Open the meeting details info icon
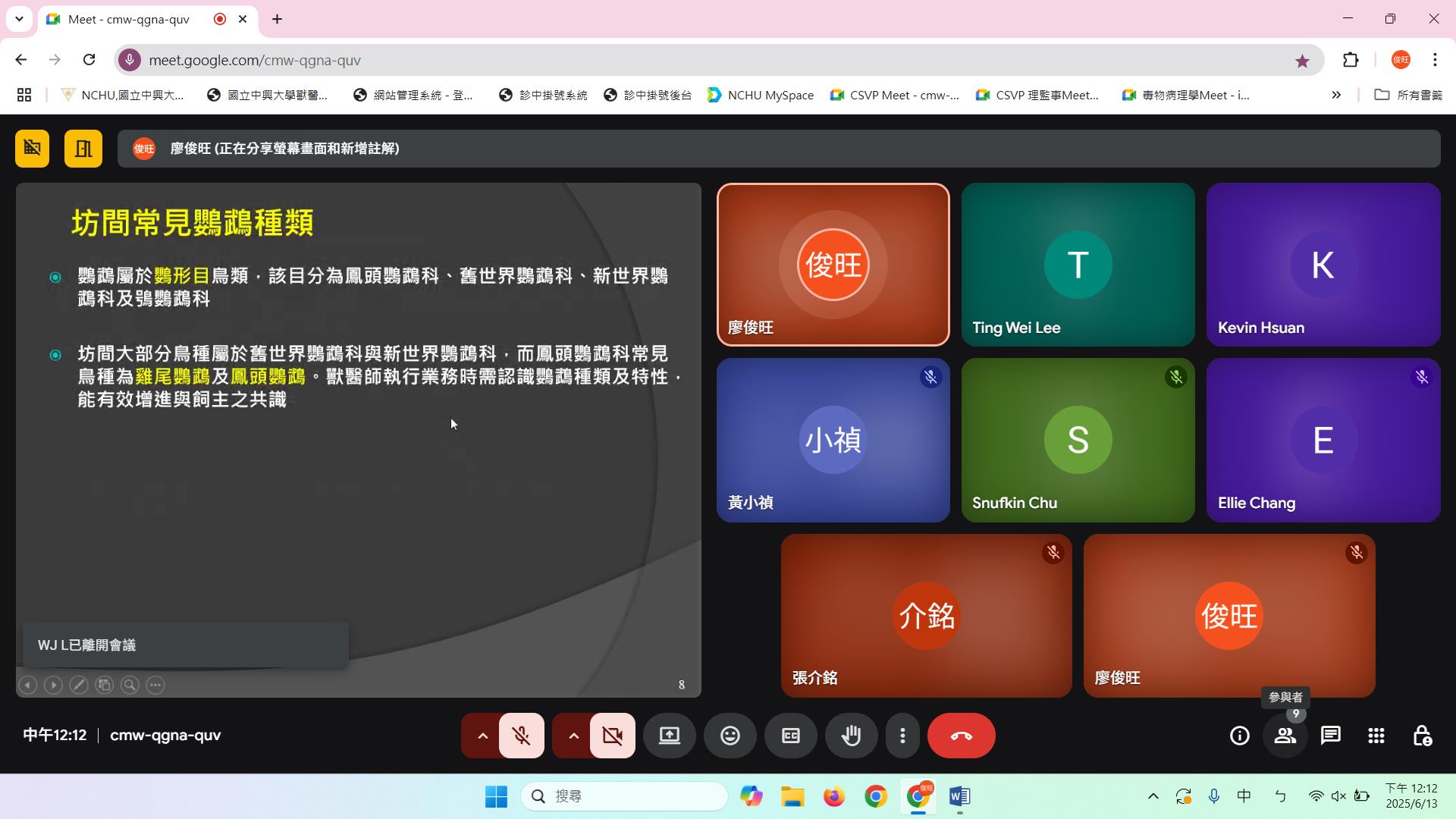 pyautogui.click(x=1239, y=736)
